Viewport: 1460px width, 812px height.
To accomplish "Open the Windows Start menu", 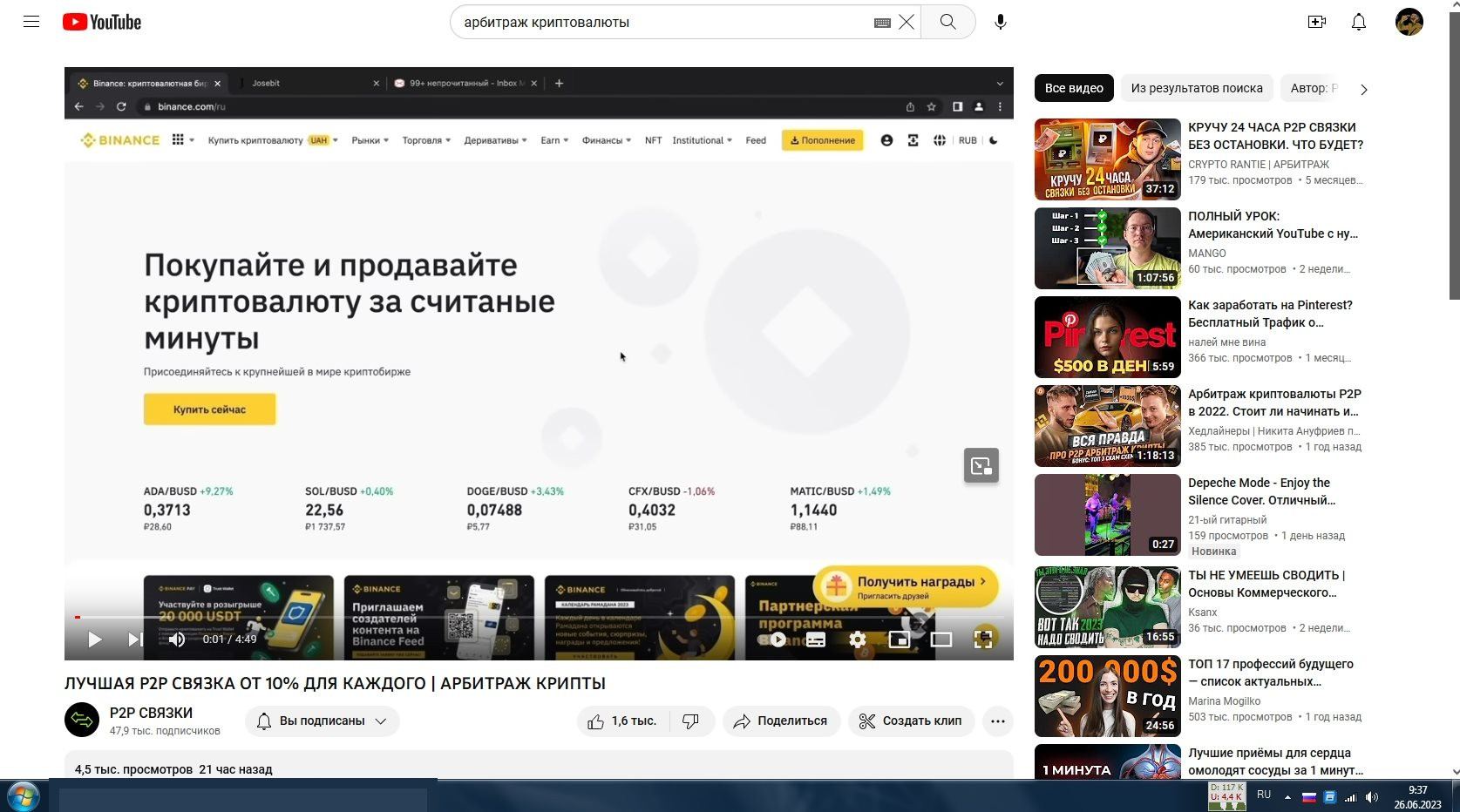I will point(24,796).
